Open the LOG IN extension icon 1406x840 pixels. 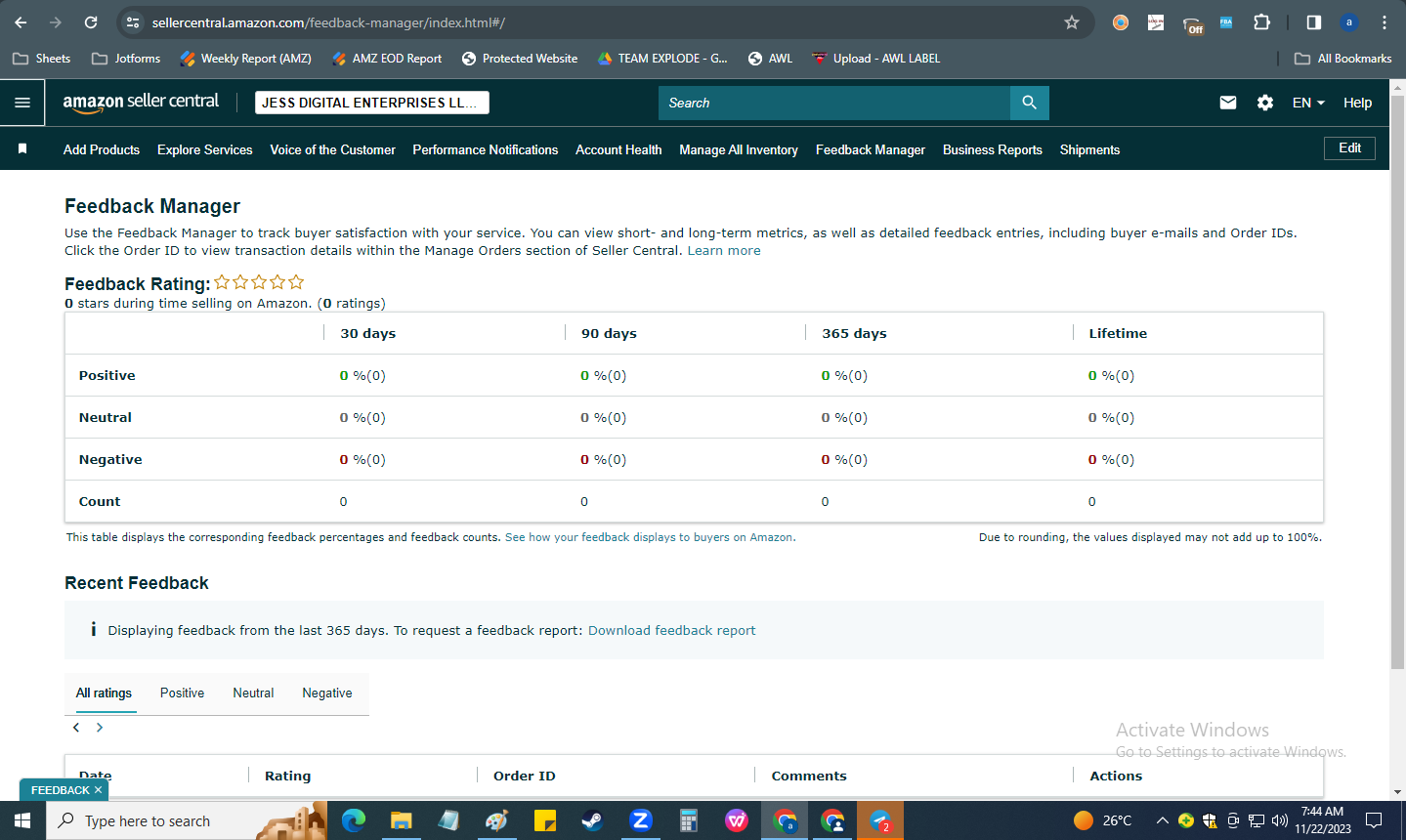pos(1156,22)
